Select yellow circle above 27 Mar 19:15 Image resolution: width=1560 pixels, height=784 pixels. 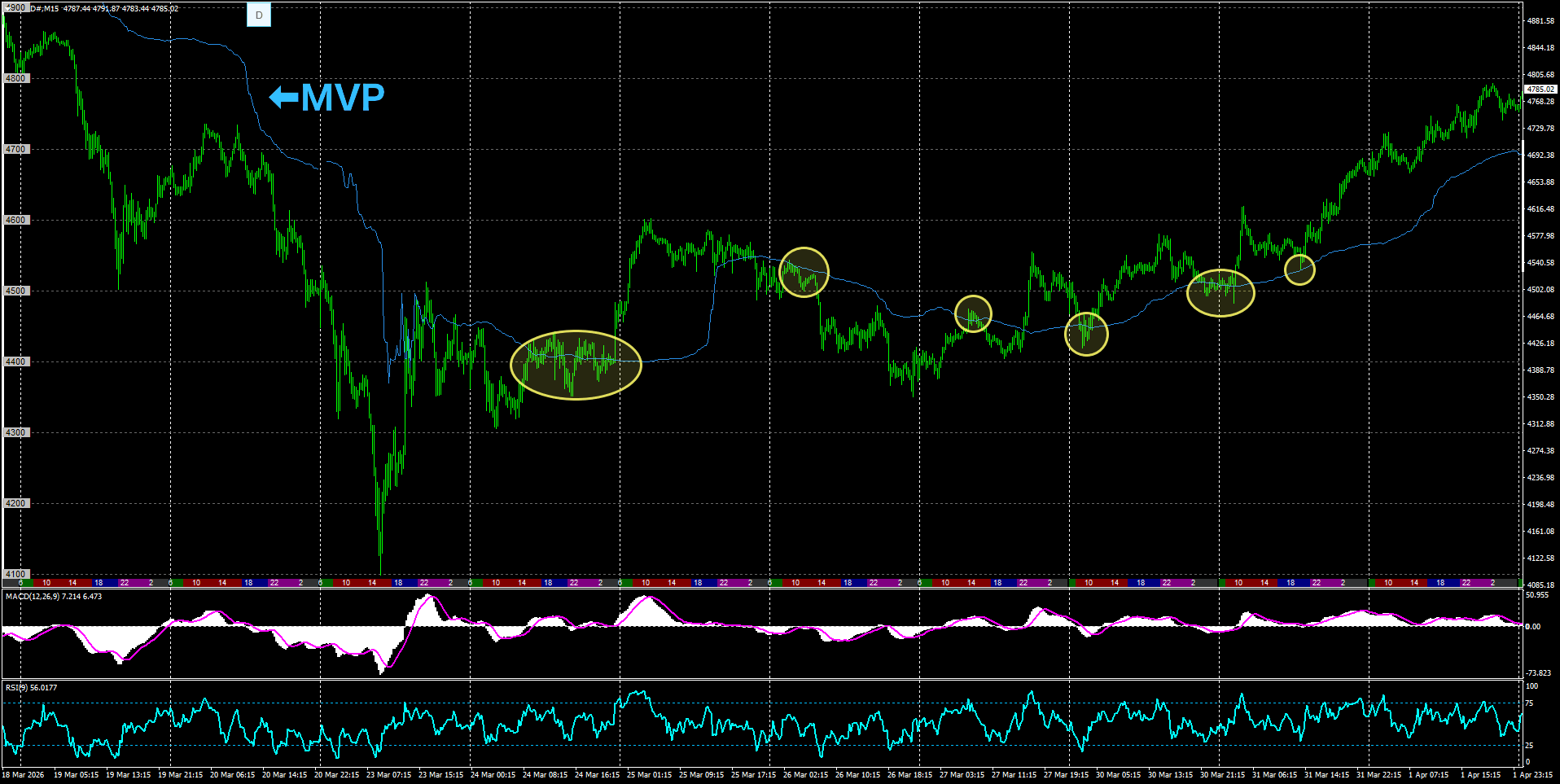(x=1086, y=334)
